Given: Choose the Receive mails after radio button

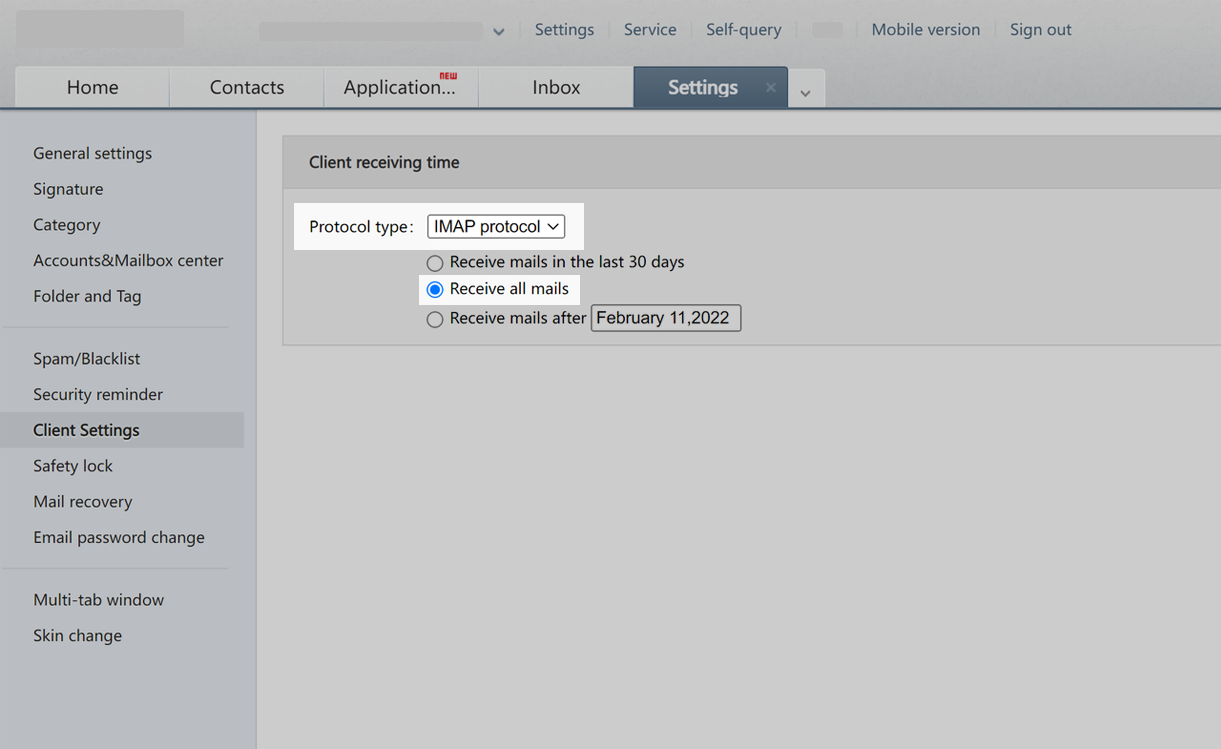Looking at the screenshot, I should click(x=435, y=320).
